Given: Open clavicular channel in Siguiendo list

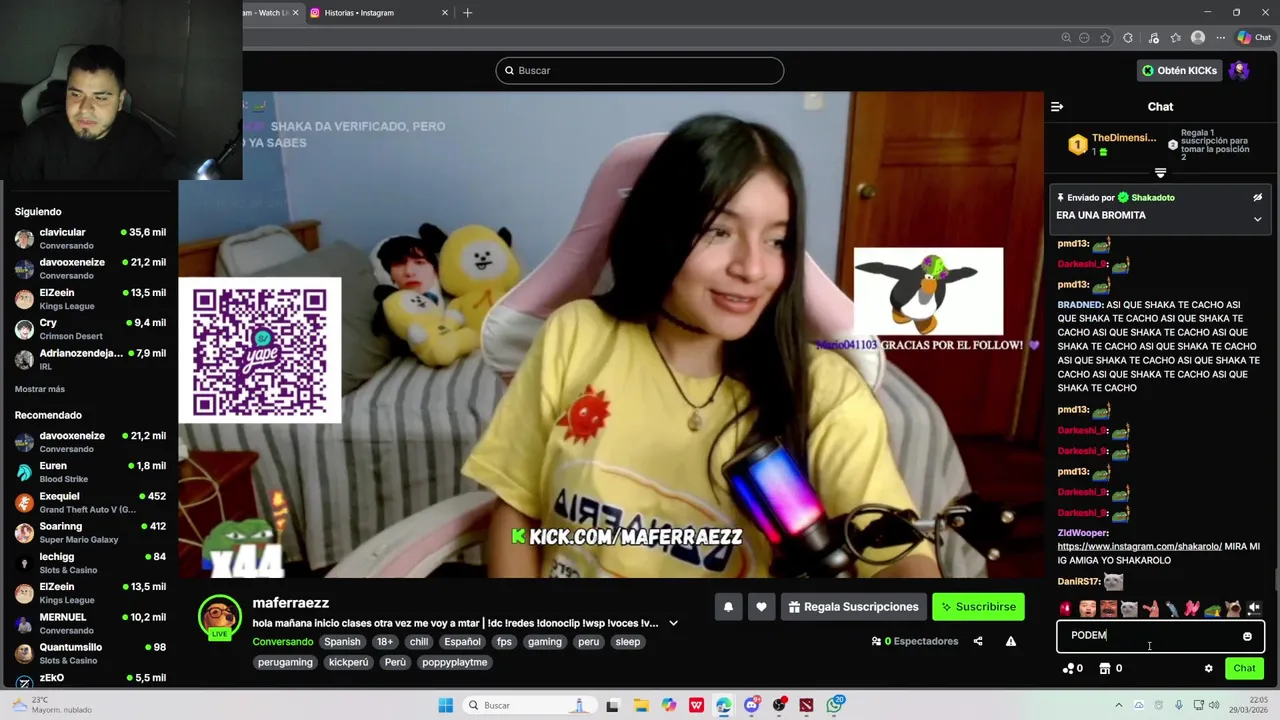Looking at the screenshot, I should (90, 238).
